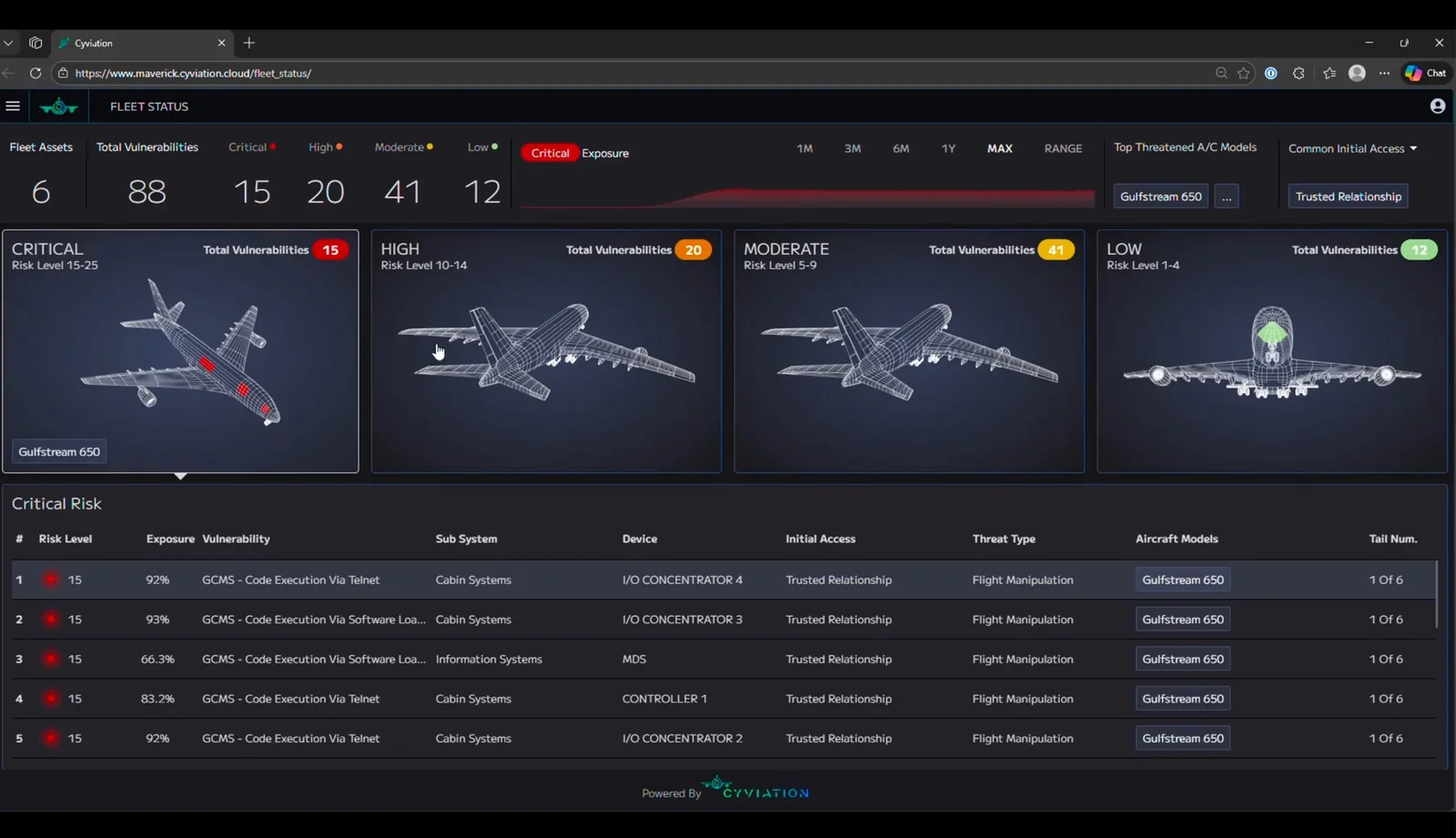
Task: Sort by the Exposure column header
Action: (x=170, y=539)
